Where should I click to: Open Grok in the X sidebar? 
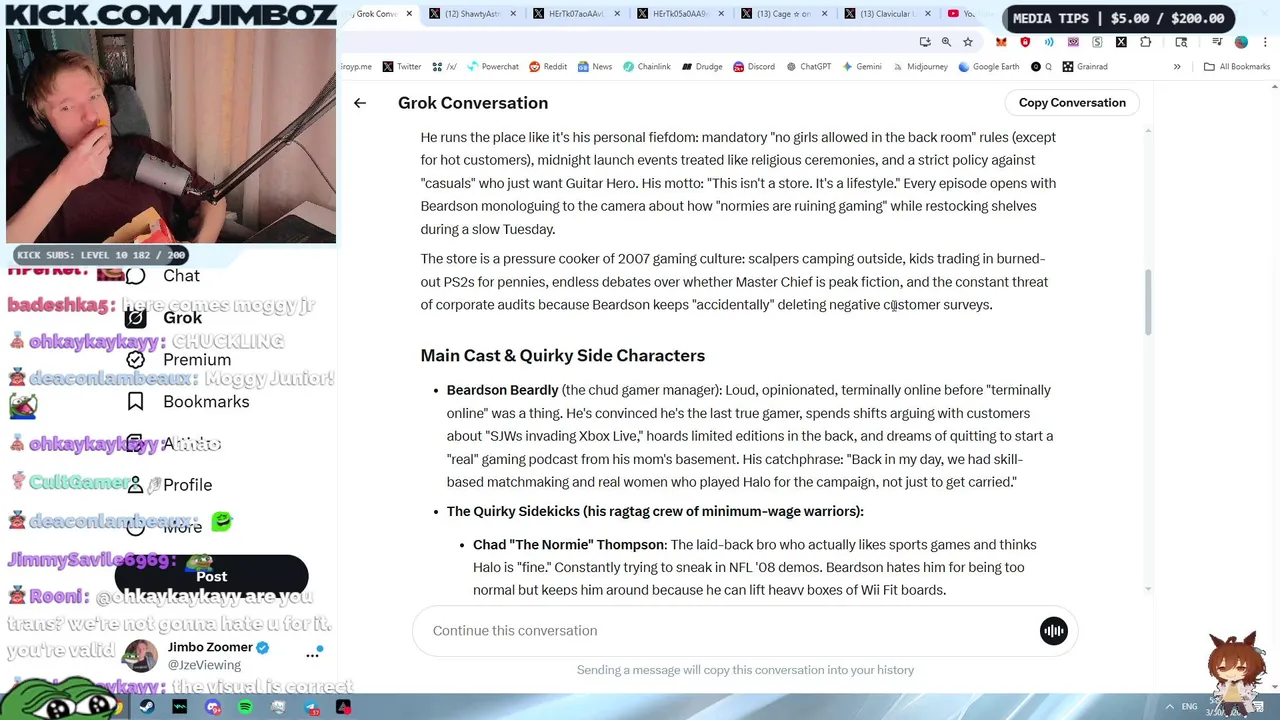(x=164, y=318)
